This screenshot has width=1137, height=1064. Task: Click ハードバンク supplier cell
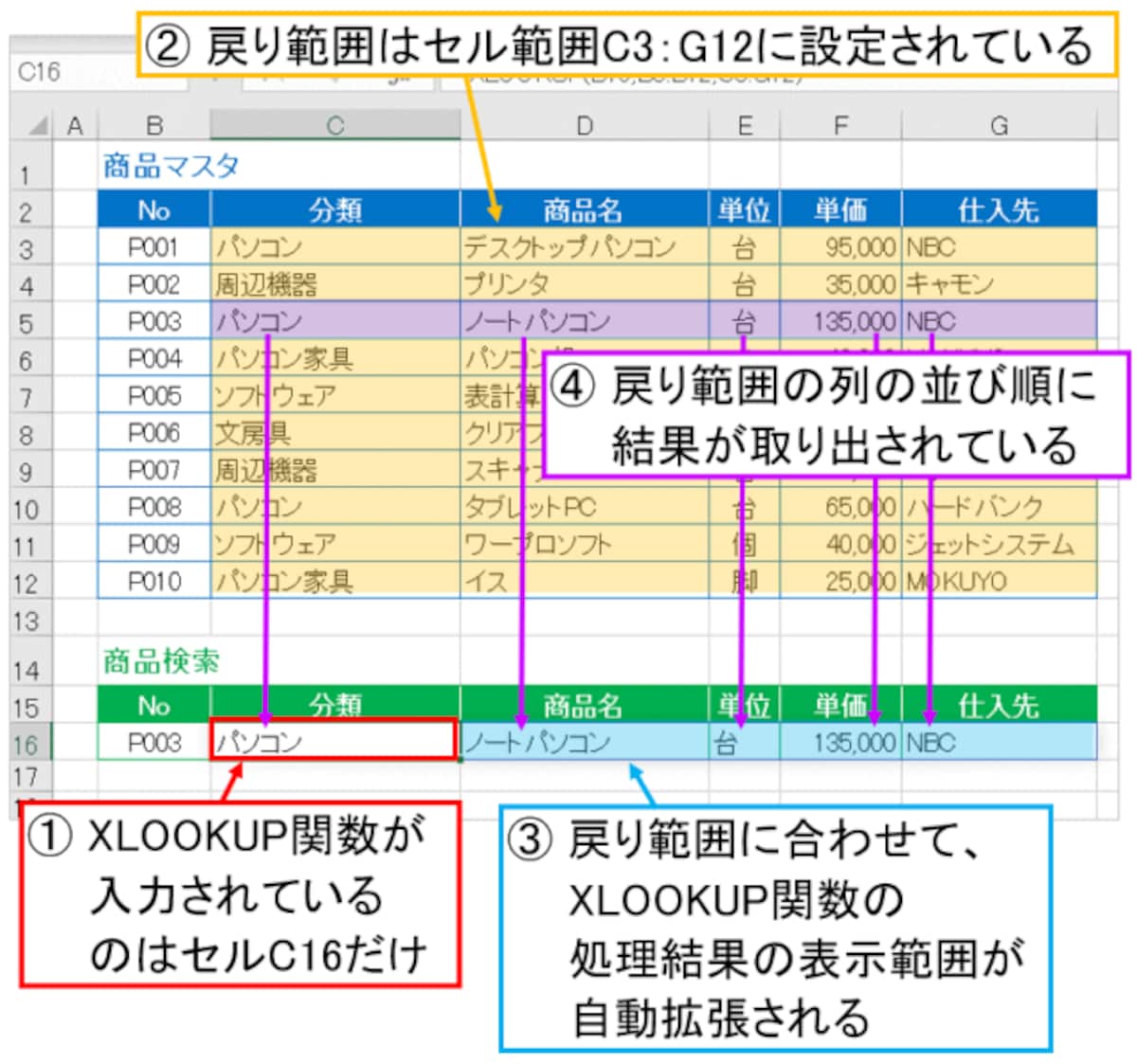coord(1000,507)
